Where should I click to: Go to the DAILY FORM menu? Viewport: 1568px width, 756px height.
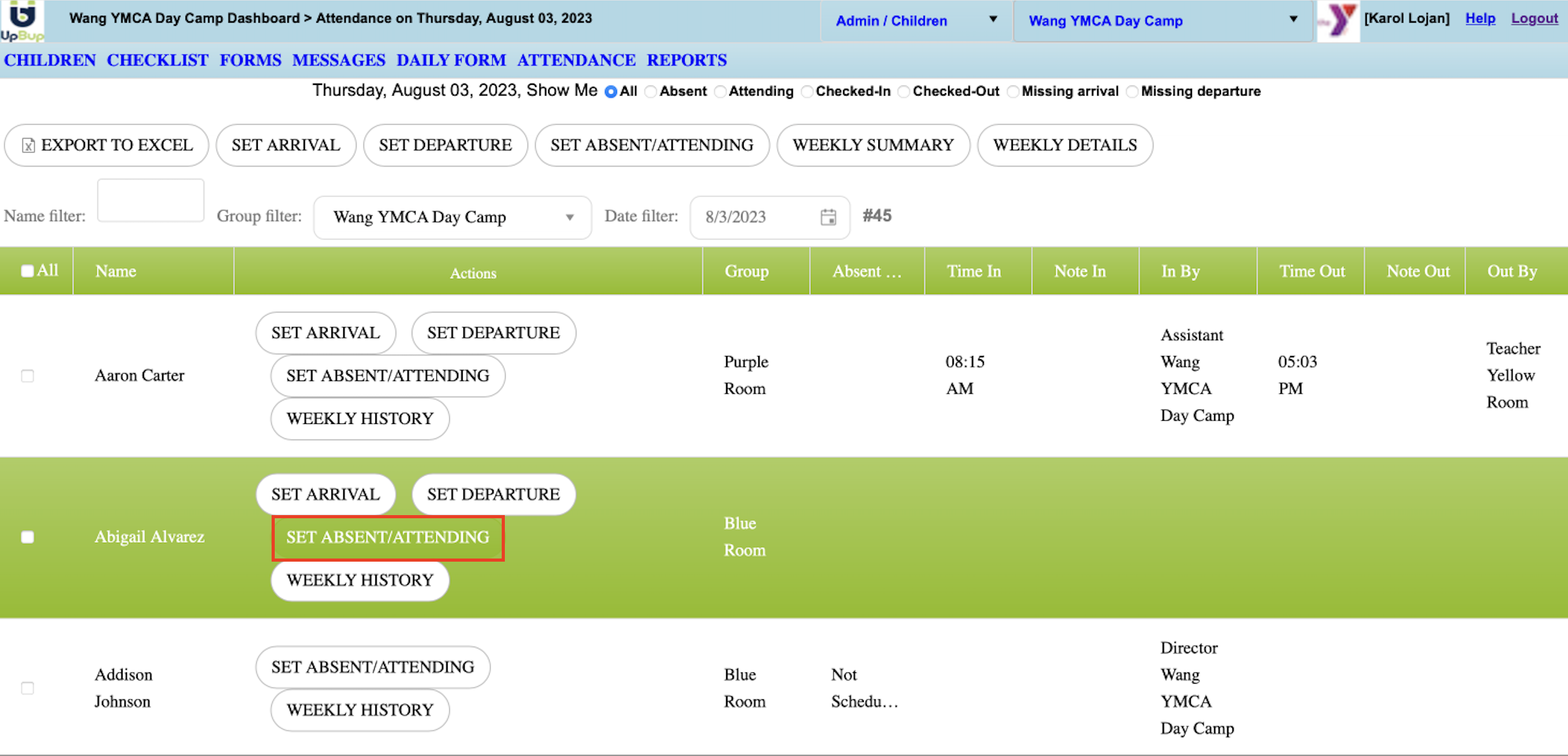click(451, 60)
